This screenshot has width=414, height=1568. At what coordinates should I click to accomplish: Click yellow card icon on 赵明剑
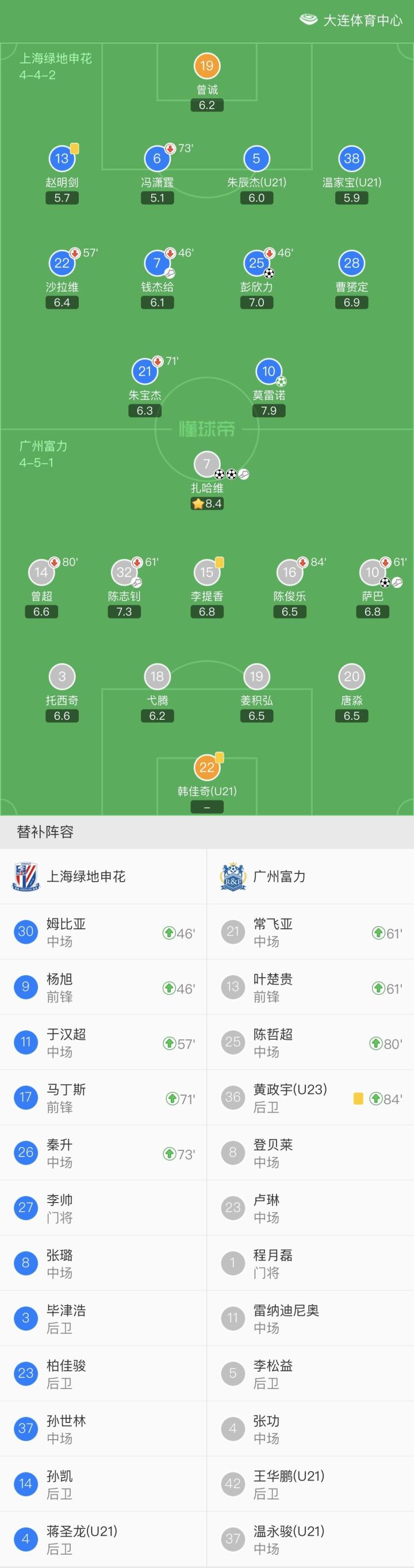75,148
